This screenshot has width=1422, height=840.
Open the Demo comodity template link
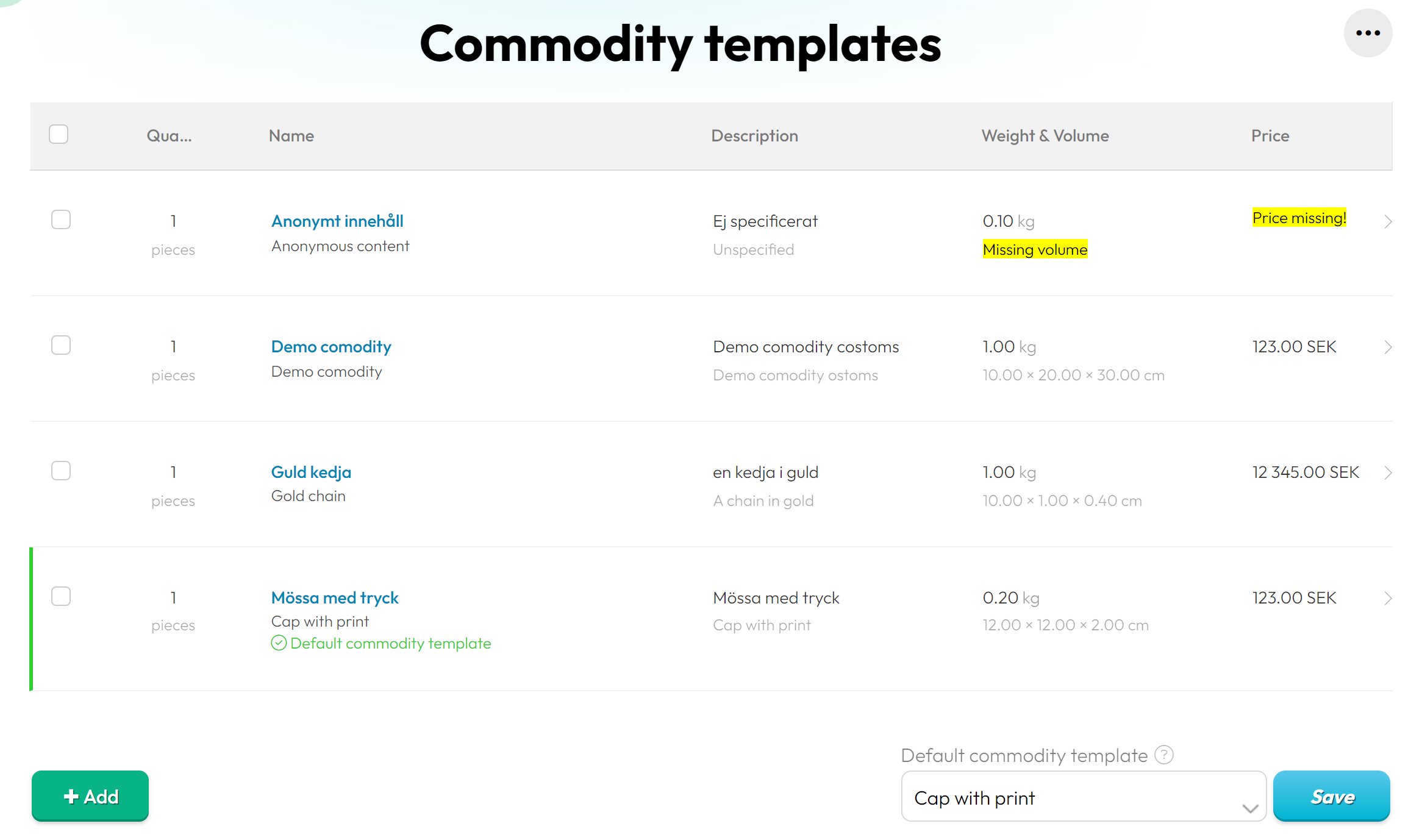tap(331, 347)
